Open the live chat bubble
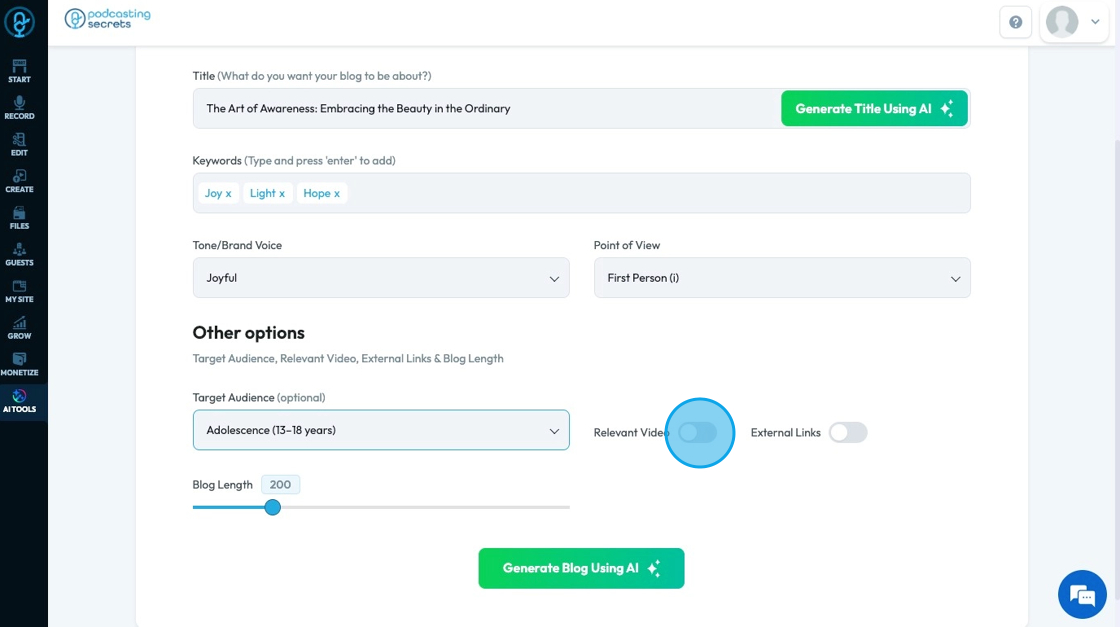Image resolution: width=1120 pixels, height=627 pixels. point(1082,595)
